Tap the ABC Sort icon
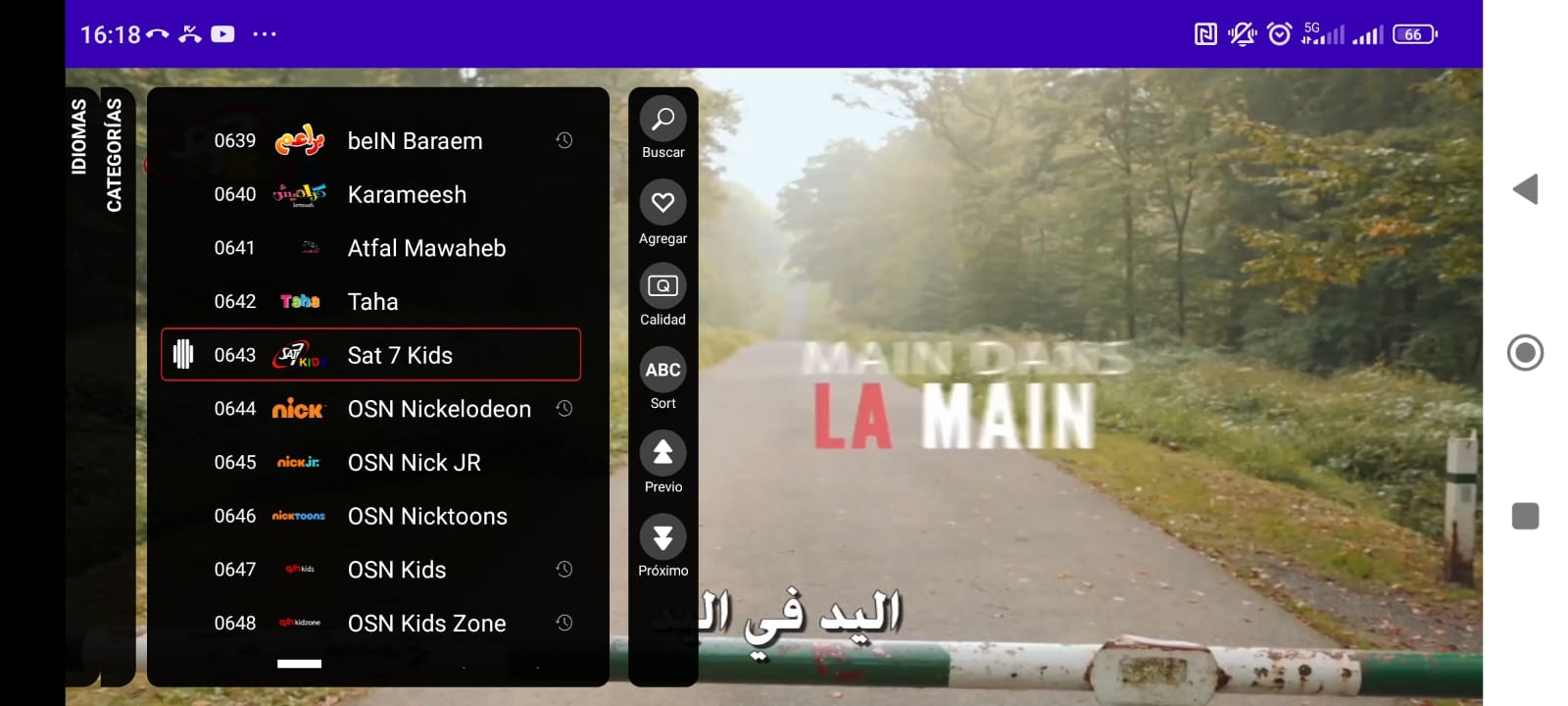The image size is (1568, 706). point(662,370)
